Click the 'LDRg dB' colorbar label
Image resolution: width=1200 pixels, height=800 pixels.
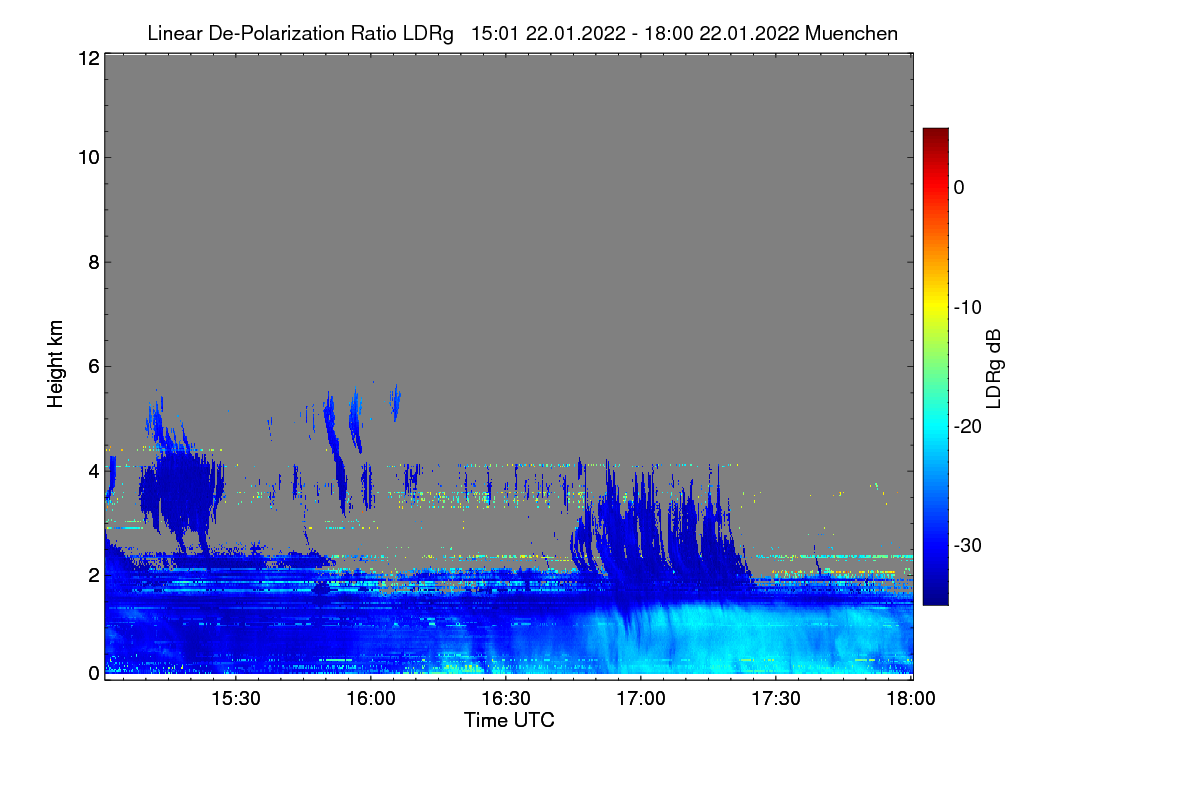coord(992,368)
